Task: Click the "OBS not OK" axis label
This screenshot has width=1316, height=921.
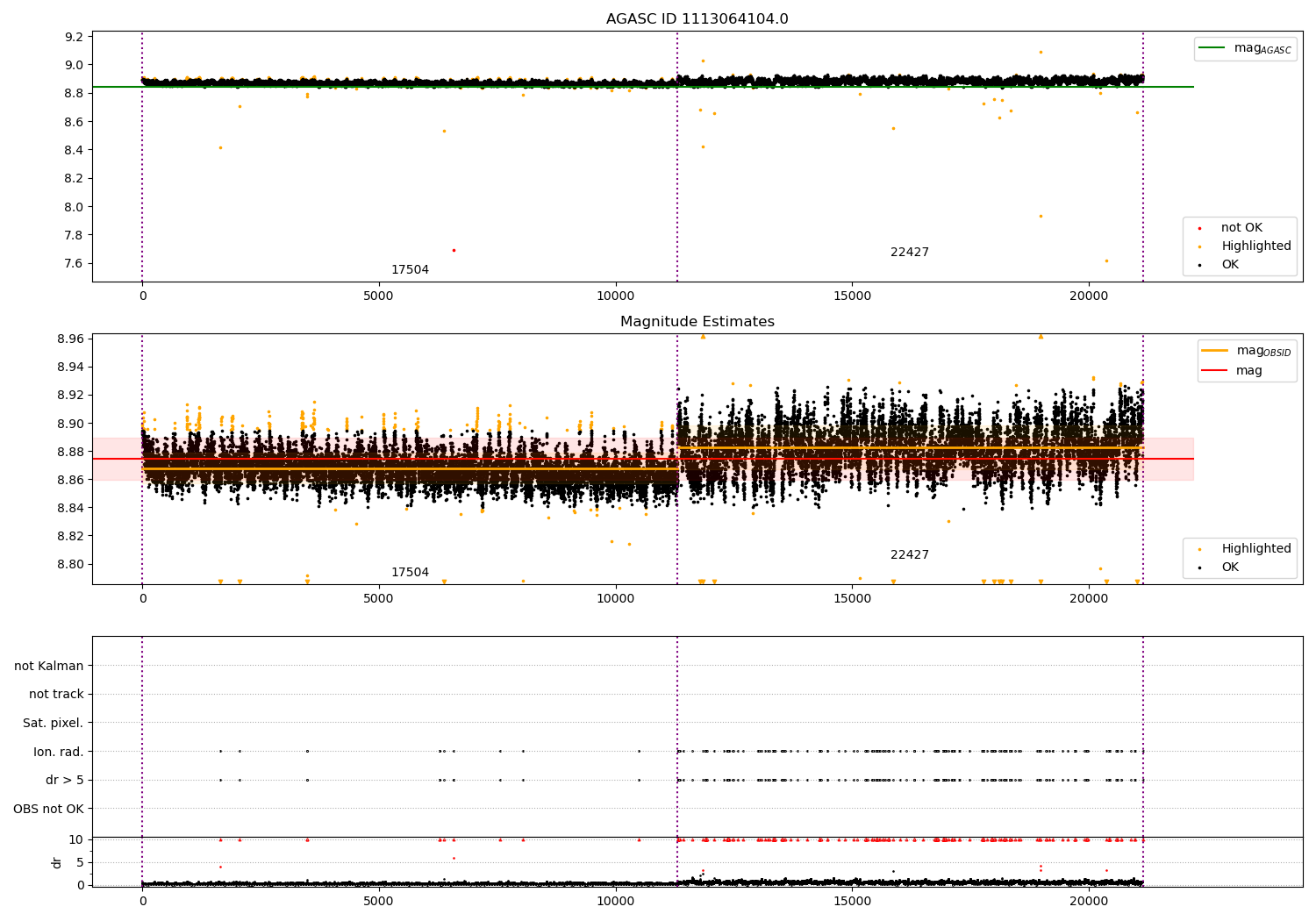Action: [49, 810]
